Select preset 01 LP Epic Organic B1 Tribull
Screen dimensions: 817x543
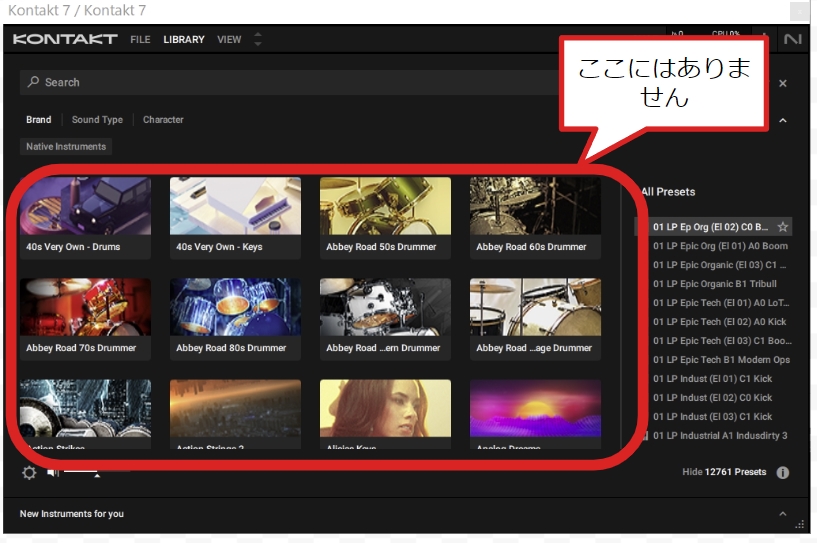coord(715,284)
